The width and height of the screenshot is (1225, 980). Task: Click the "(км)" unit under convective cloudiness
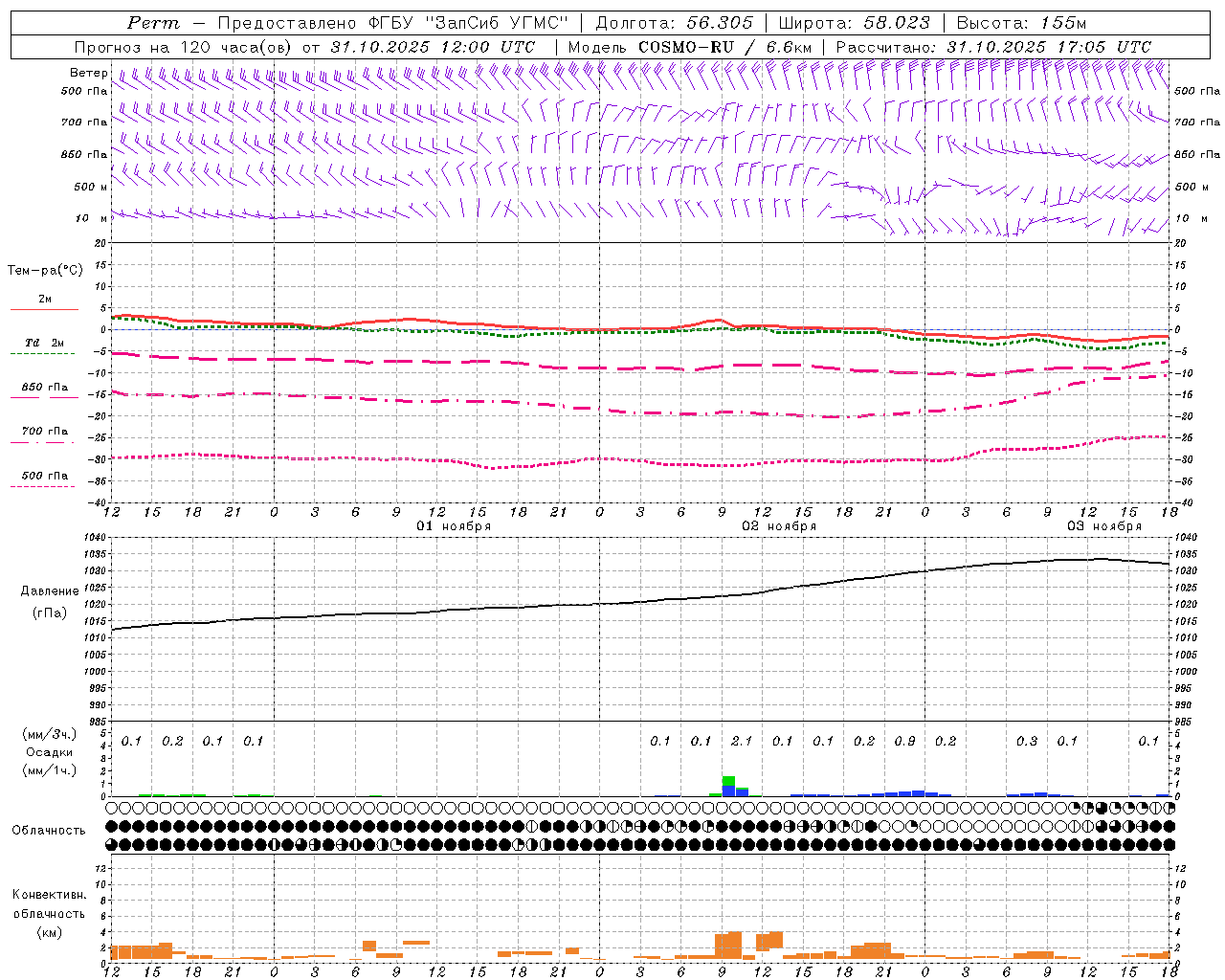tap(49, 932)
